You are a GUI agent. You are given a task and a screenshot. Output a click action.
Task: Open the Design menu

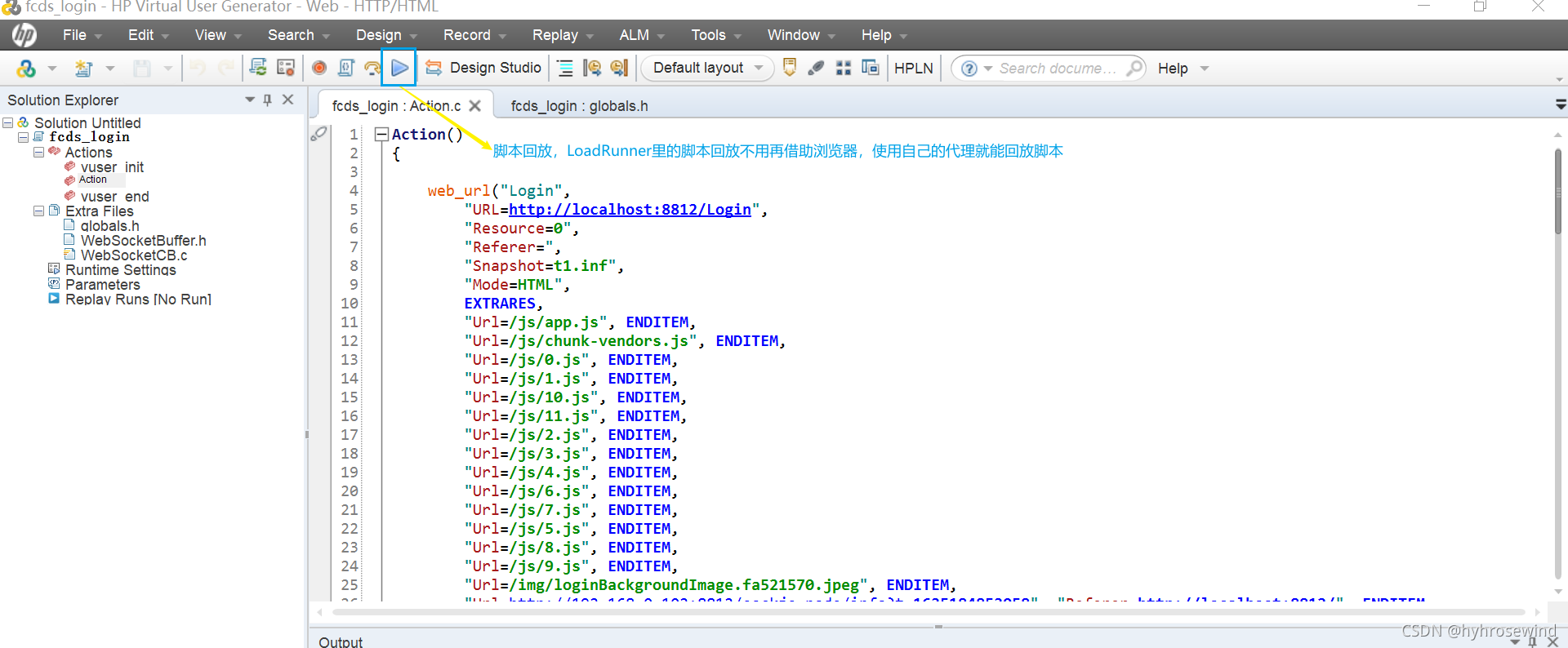(x=385, y=35)
